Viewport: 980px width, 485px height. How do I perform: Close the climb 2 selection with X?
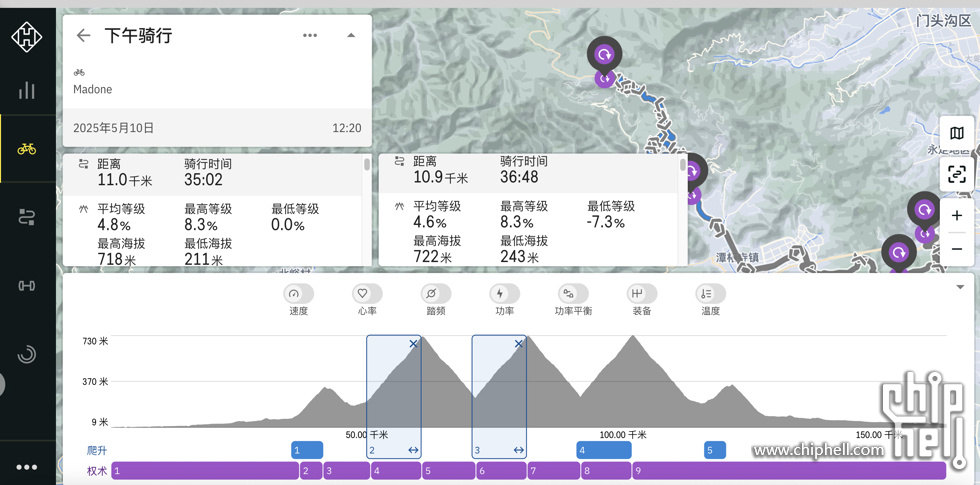click(x=413, y=344)
